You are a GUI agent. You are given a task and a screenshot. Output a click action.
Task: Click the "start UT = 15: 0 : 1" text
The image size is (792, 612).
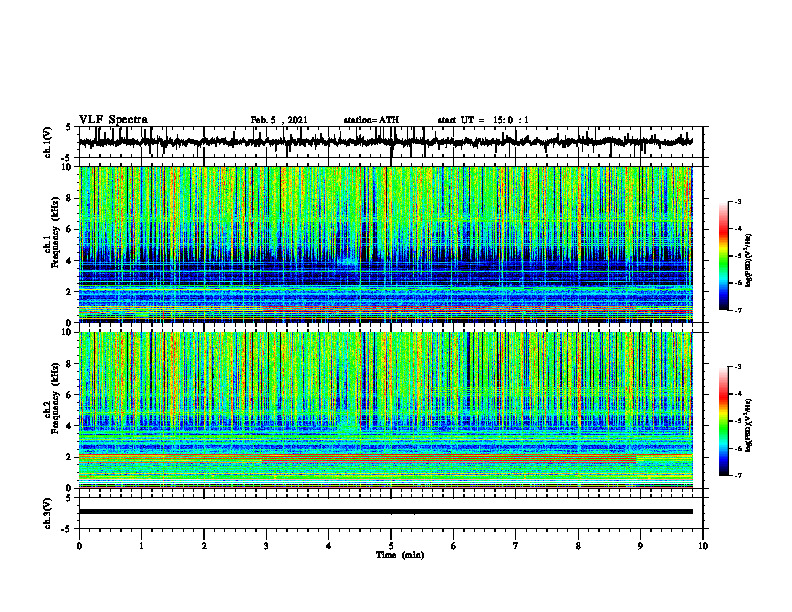click(483, 120)
